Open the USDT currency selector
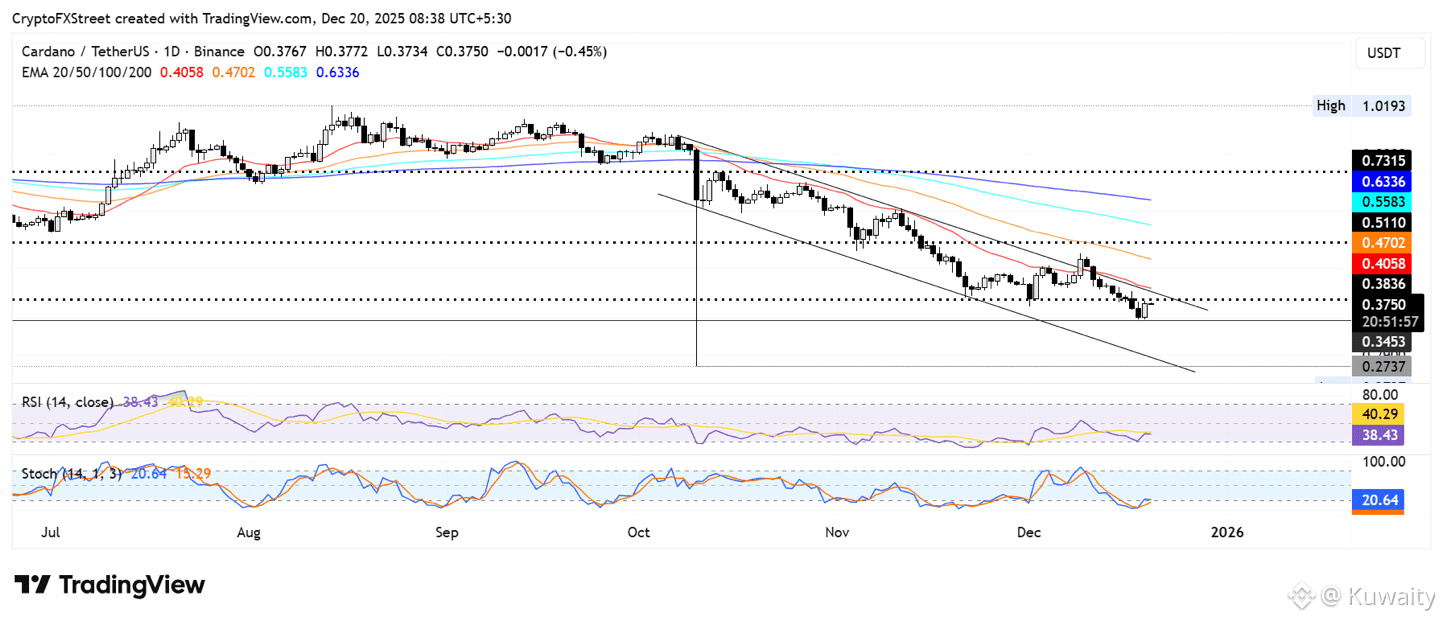The height and width of the screenshot is (621, 1443). (1390, 52)
